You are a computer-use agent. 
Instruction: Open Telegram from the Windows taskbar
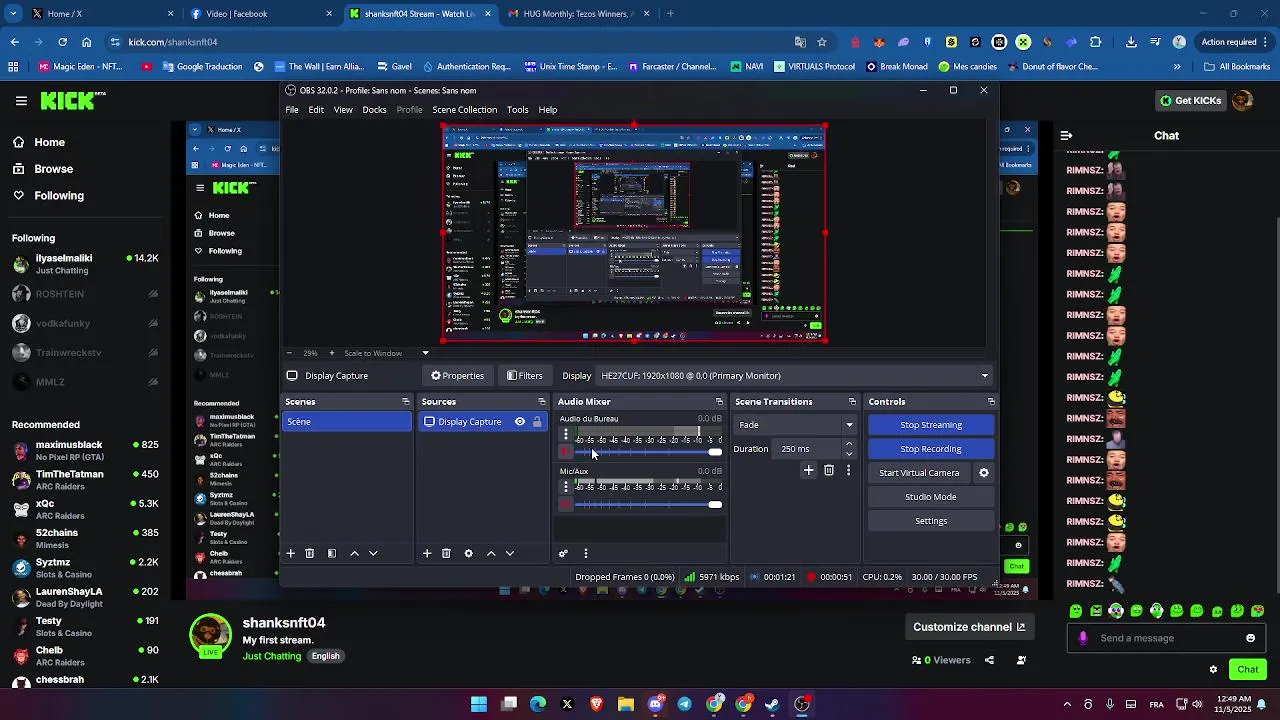pos(685,704)
